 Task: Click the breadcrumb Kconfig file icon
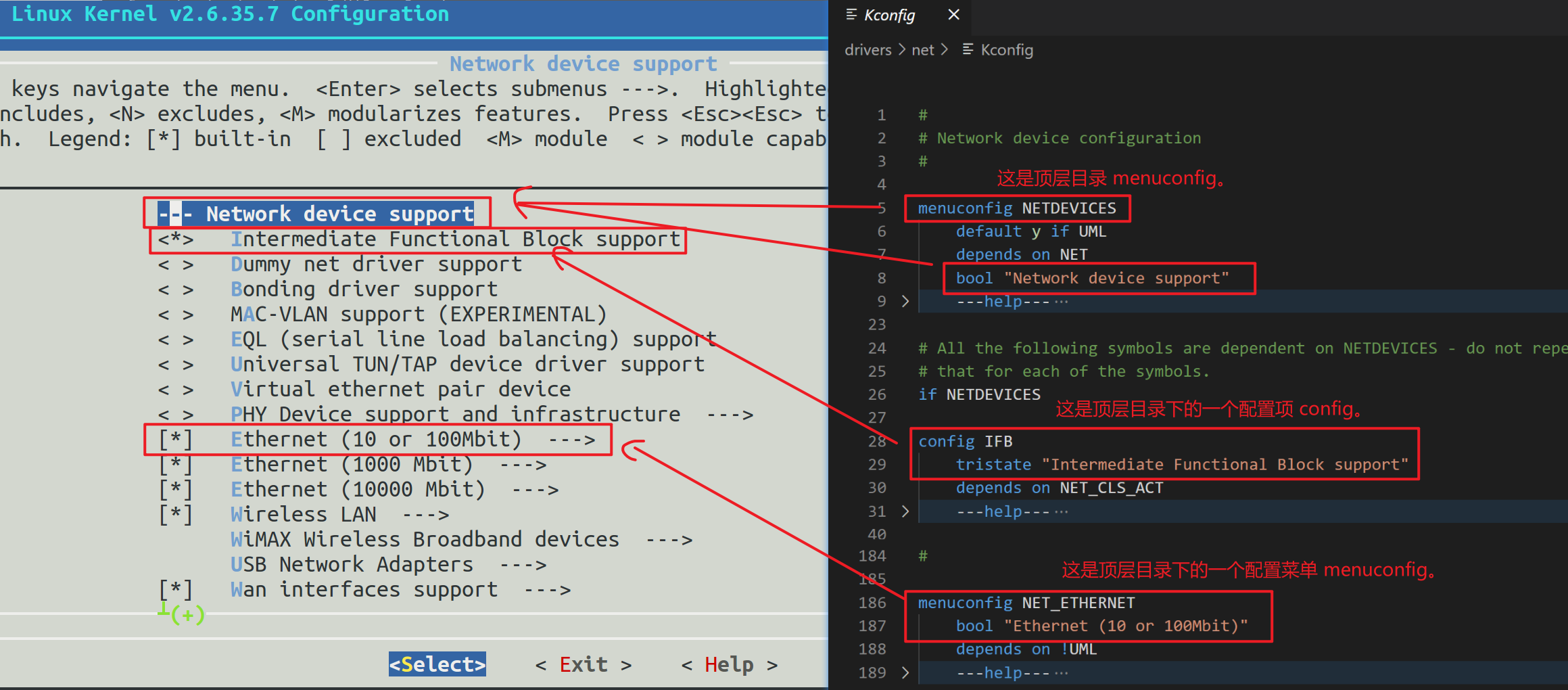pos(968,49)
